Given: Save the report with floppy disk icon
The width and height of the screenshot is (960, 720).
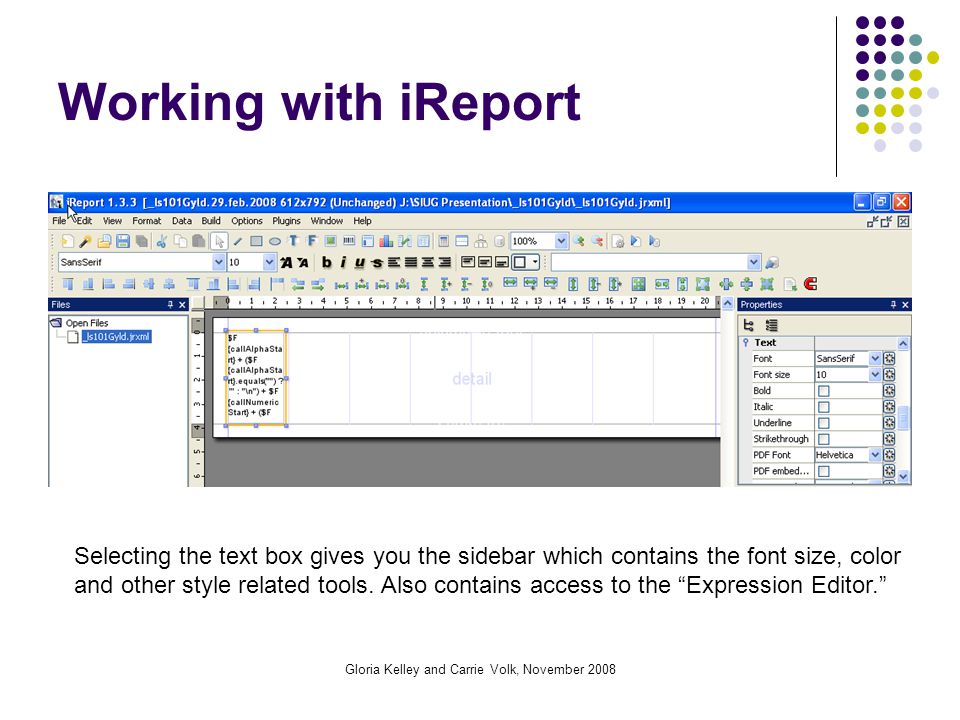Looking at the screenshot, I should 123,242.
